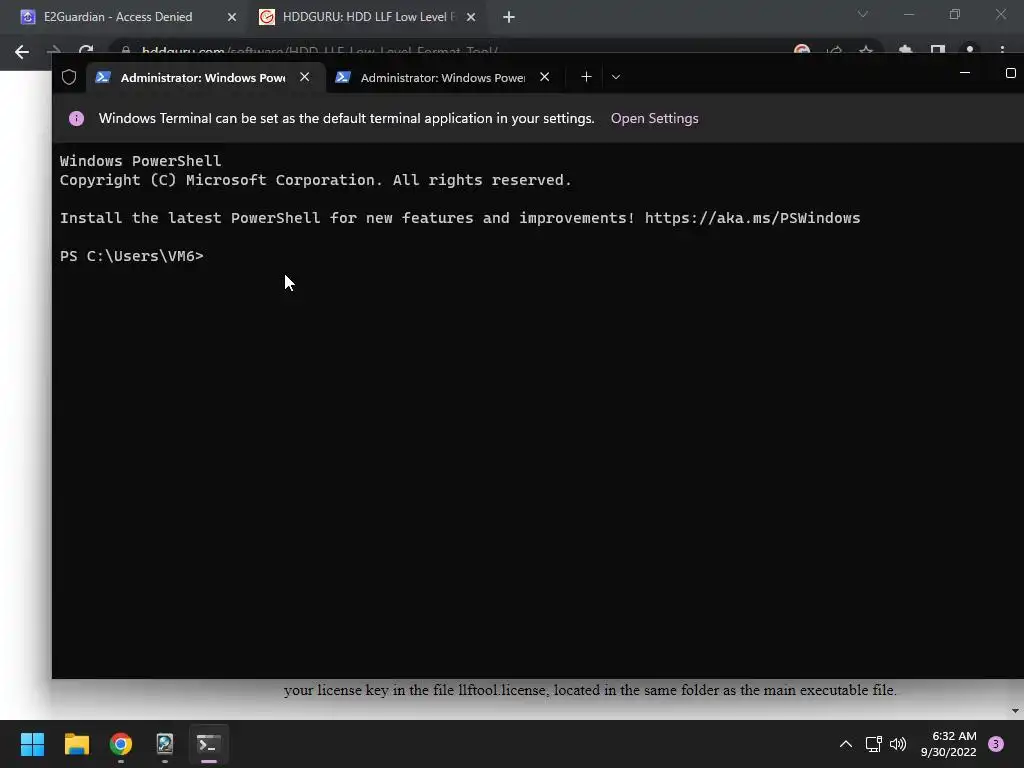
Task: Close the E2Guardian Chrome tab
Action: pyautogui.click(x=232, y=17)
